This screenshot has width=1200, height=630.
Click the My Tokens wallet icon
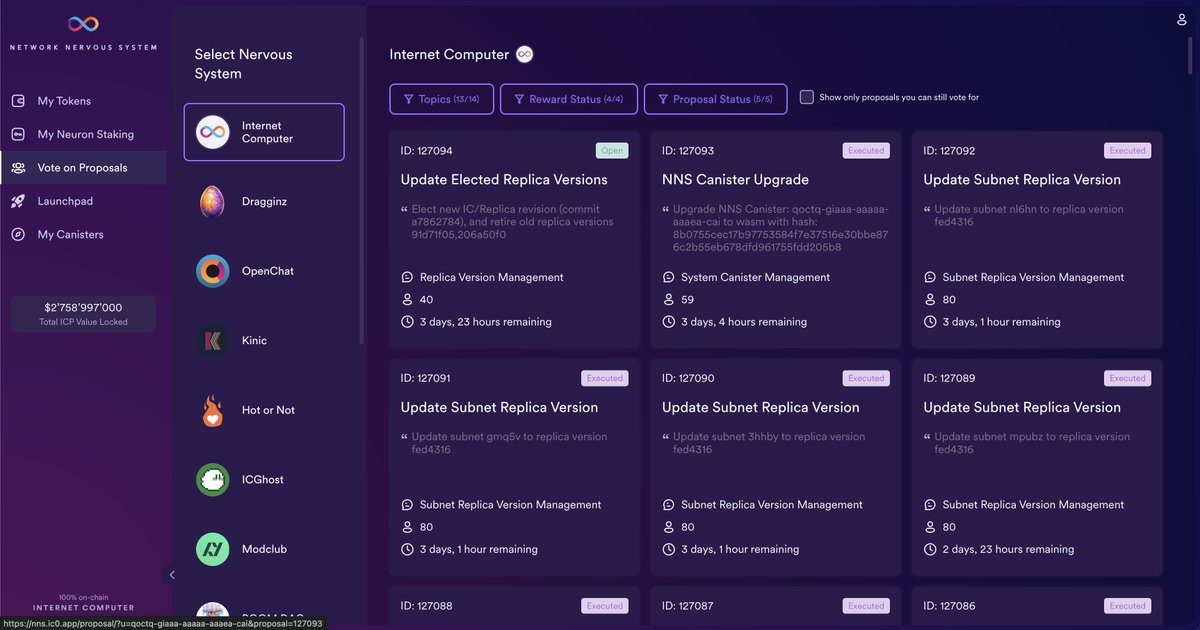[18, 101]
